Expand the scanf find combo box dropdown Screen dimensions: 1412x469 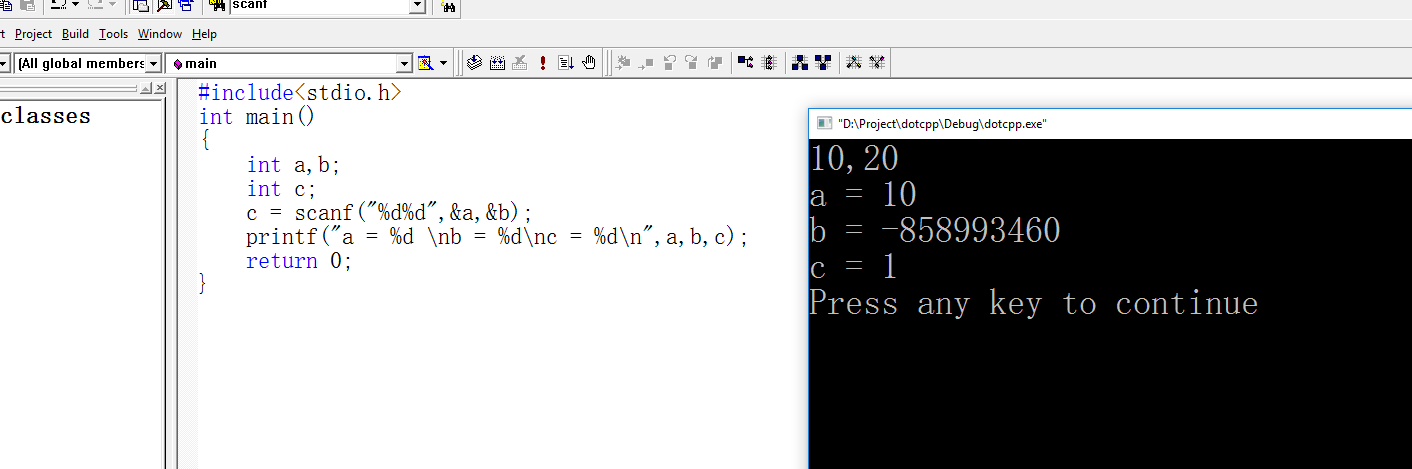tap(417, 6)
